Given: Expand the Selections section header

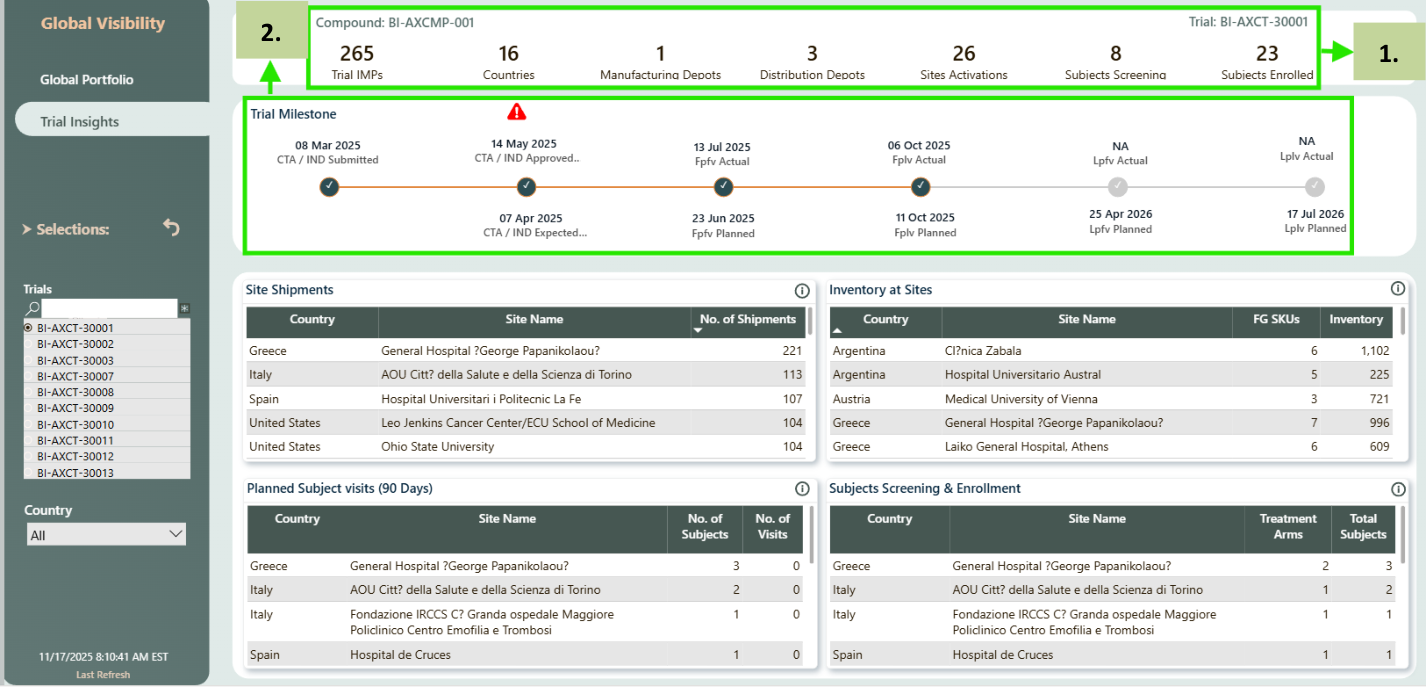Looking at the screenshot, I should tap(65, 229).
